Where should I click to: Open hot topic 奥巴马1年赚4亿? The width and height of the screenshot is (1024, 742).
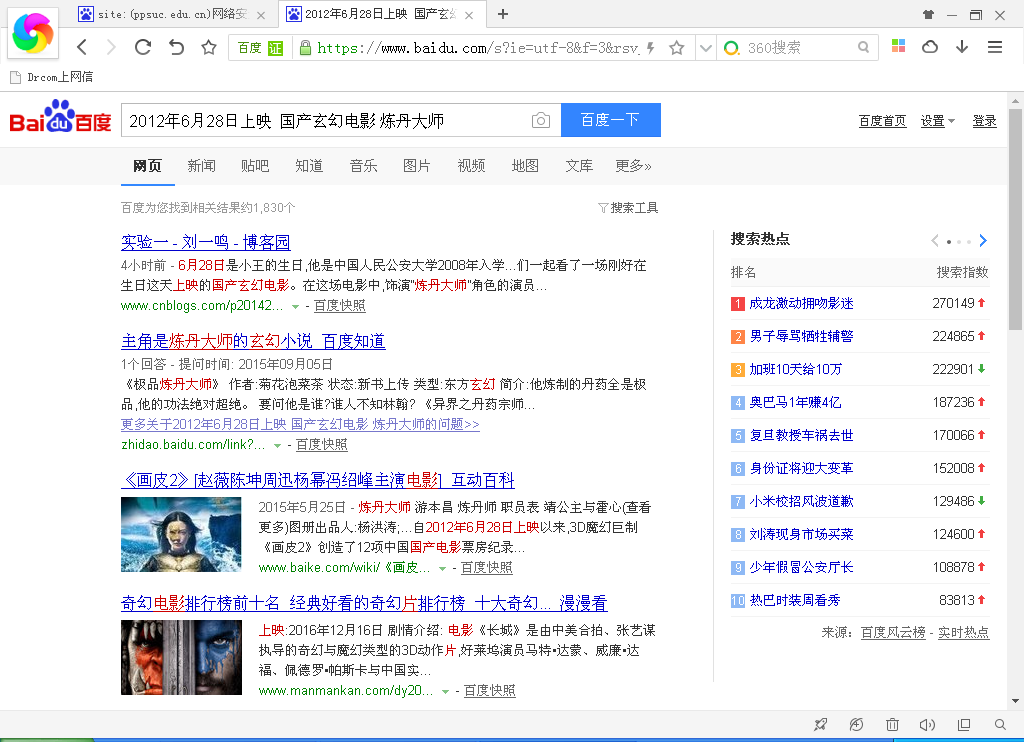coord(795,402)
